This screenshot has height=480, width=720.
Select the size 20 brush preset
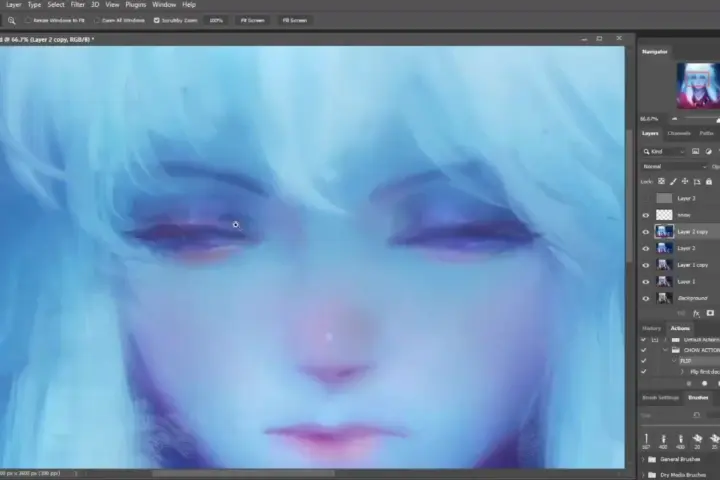coord(697,441)
